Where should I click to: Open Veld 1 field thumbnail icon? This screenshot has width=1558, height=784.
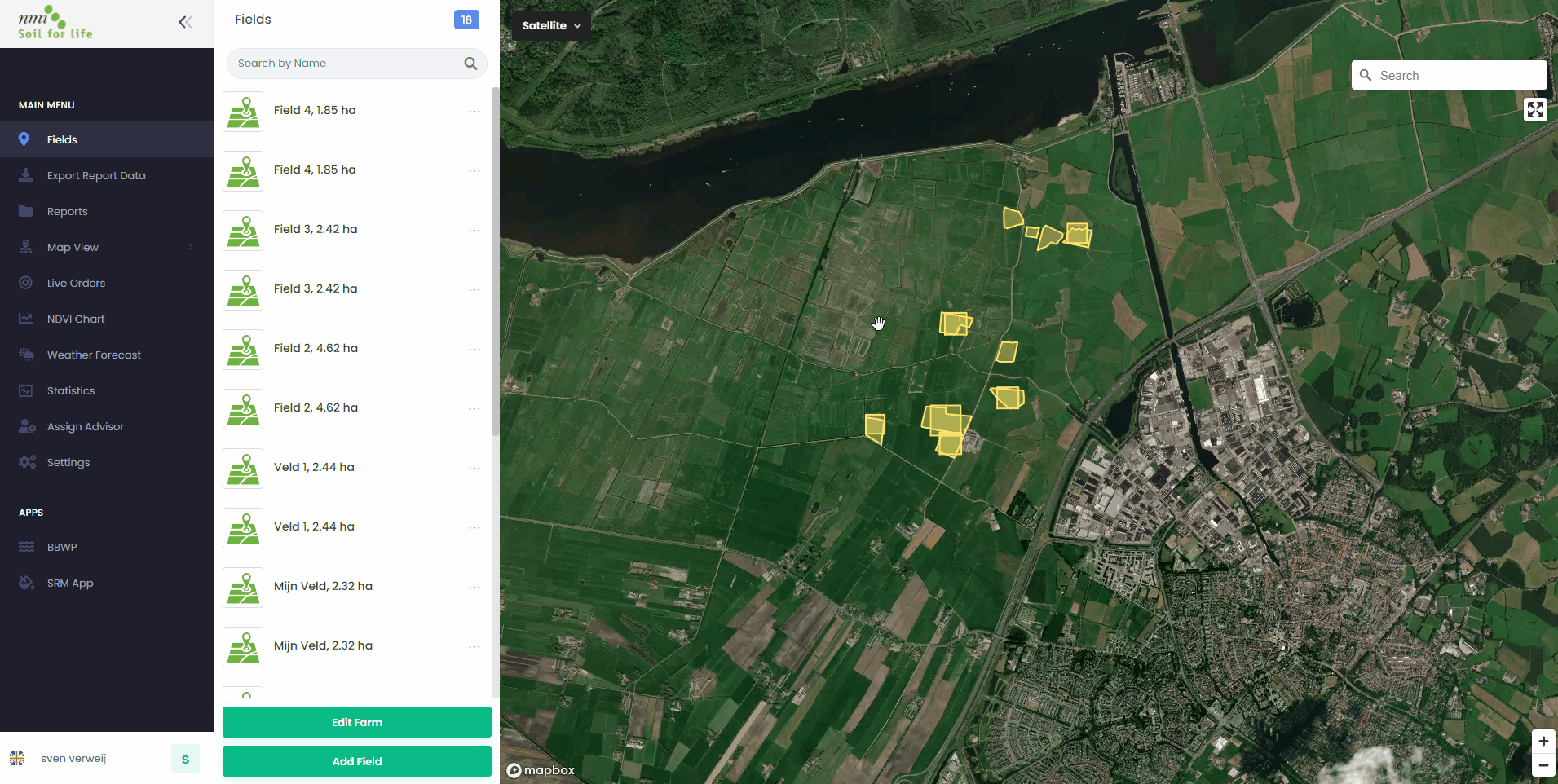(x=243, y=468)
